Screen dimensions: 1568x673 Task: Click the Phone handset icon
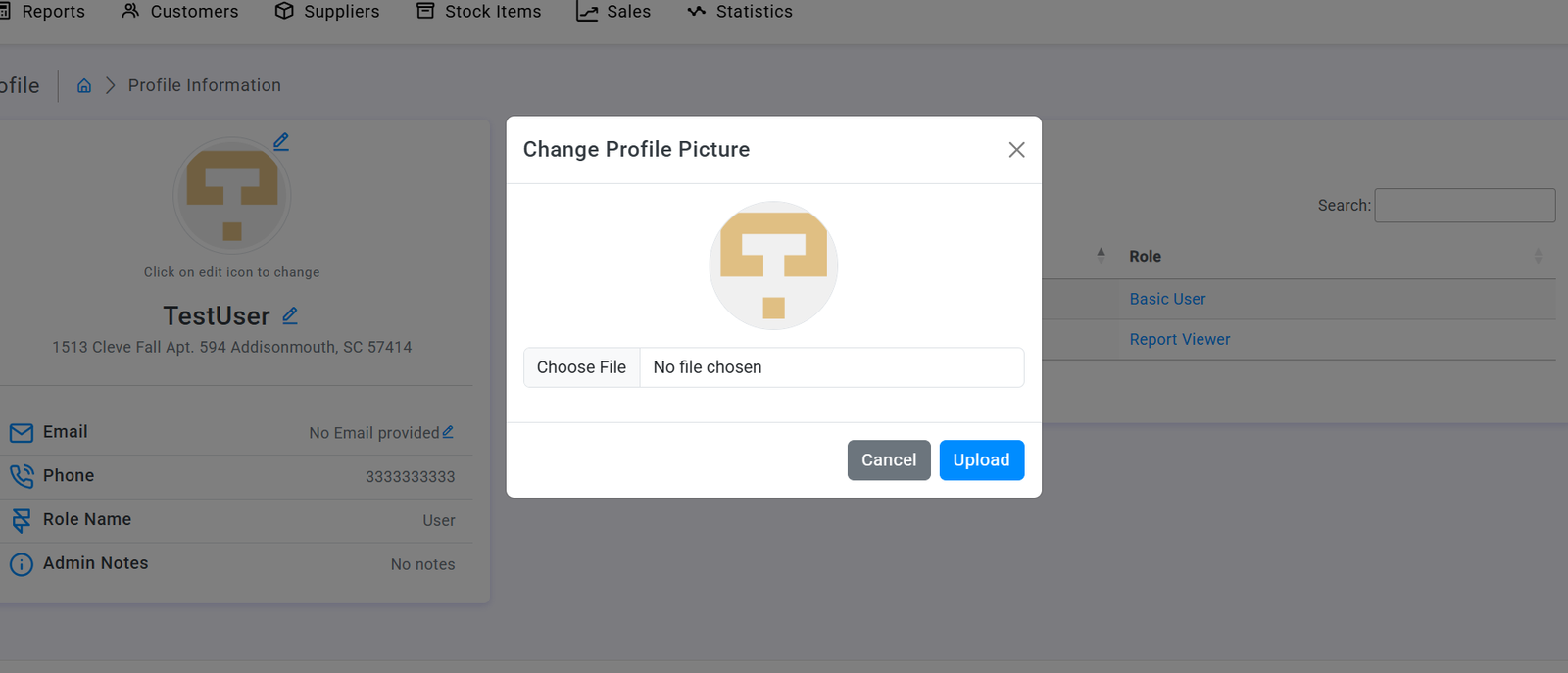pos(21,476)
